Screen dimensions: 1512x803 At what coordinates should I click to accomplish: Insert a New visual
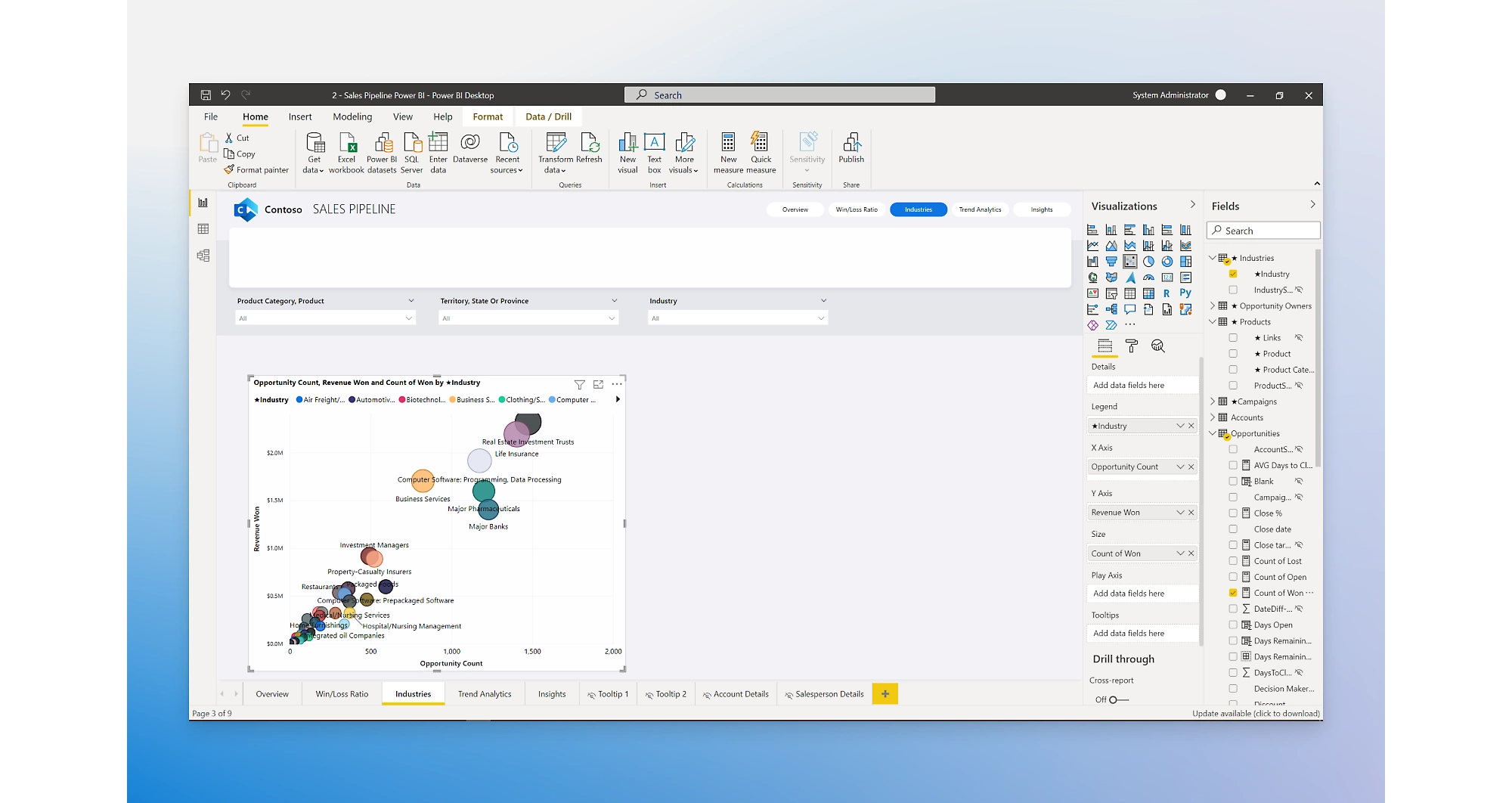coord(627,153)
